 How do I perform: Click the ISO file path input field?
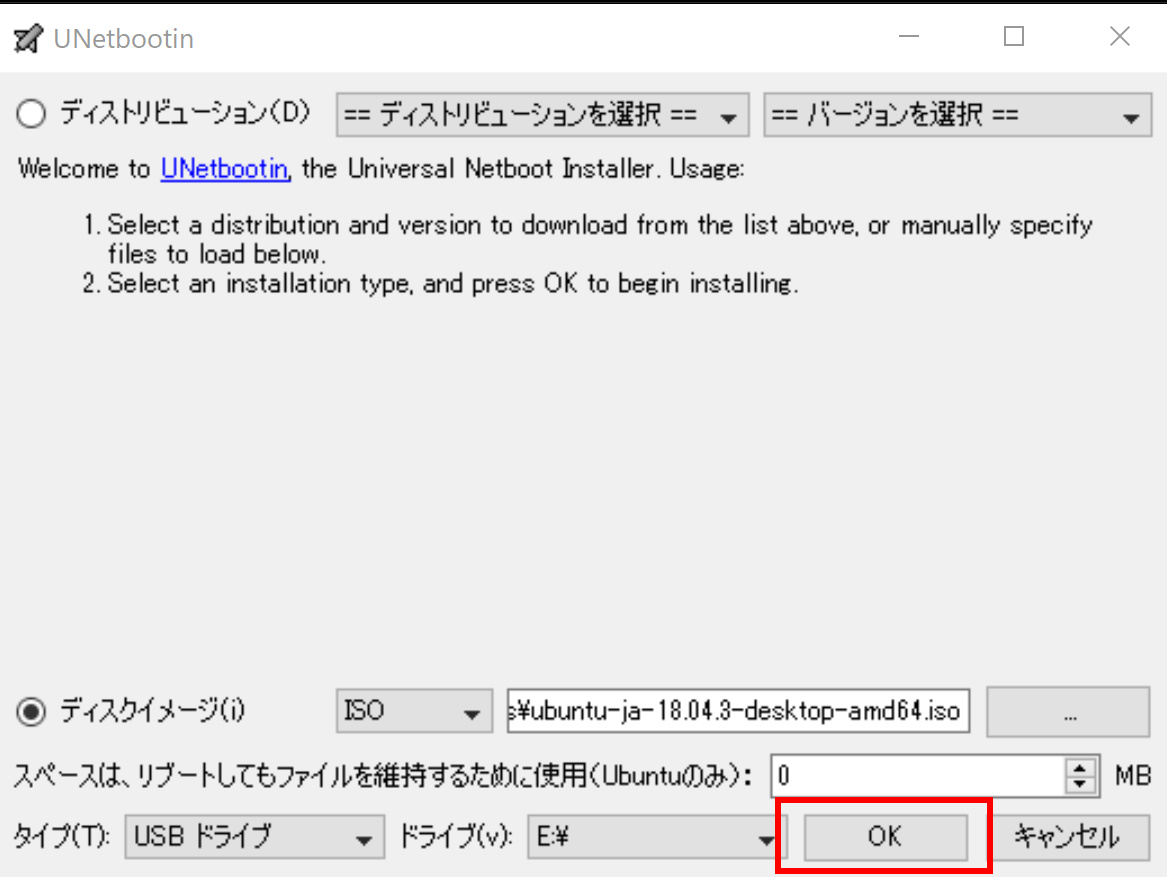click(x=738, y=711)
